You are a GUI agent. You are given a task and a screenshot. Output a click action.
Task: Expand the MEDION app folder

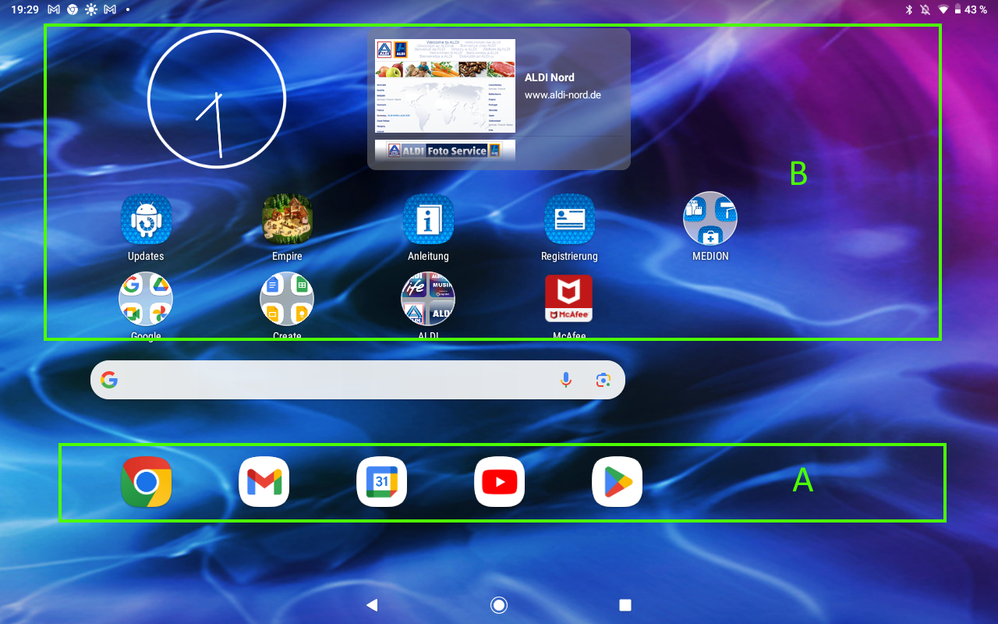(710, 219)
